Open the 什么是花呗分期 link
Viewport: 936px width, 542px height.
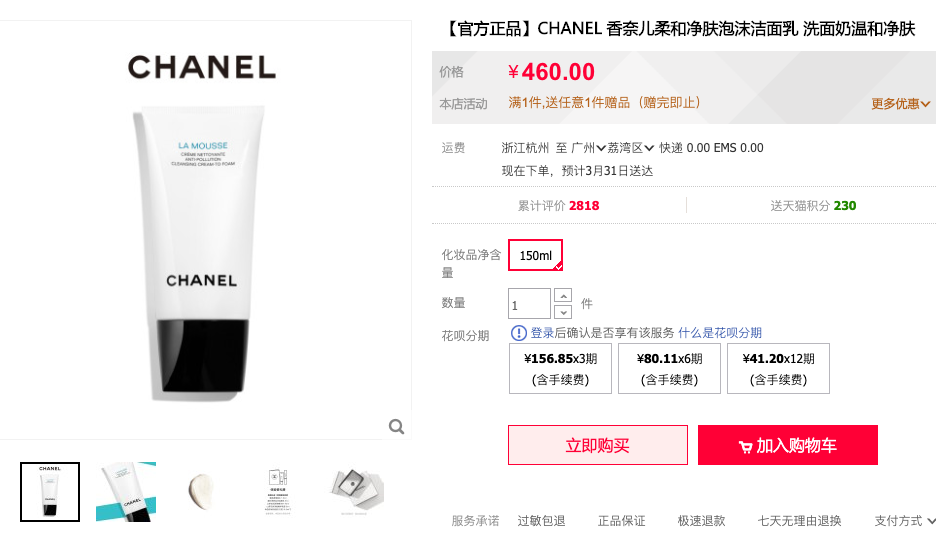720,332
